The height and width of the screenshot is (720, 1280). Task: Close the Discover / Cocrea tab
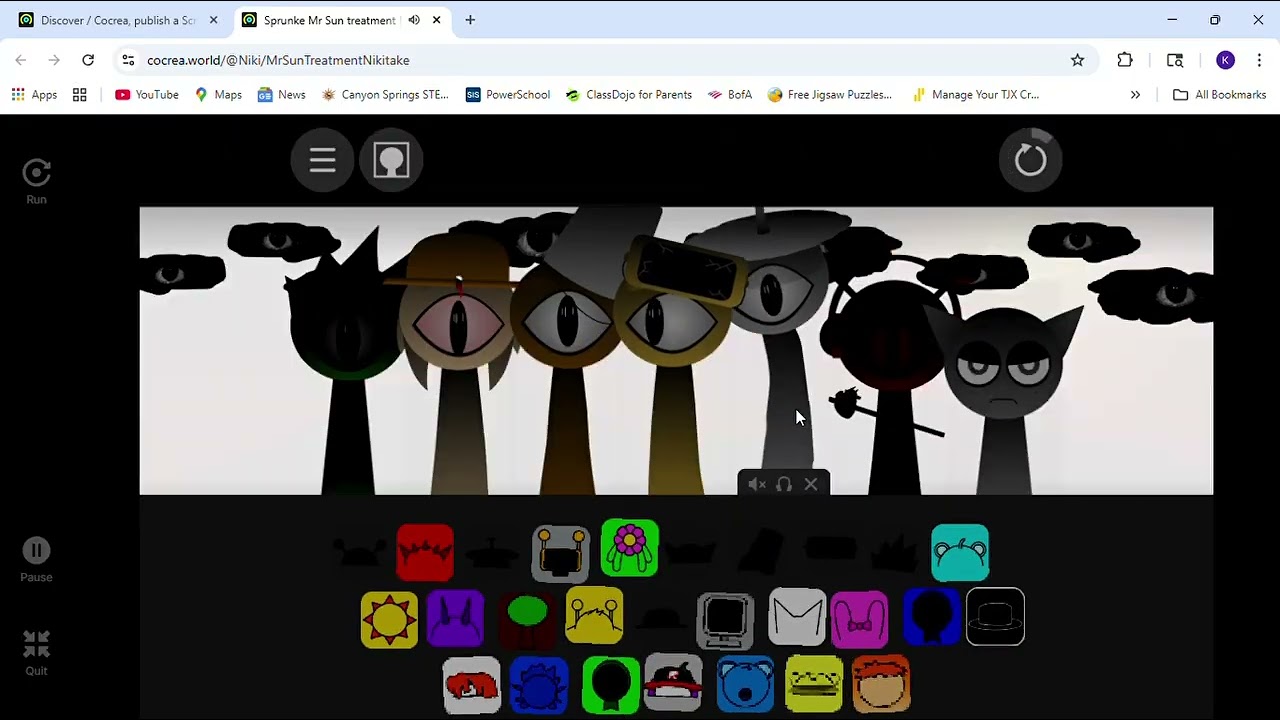click(x=213, y=20)
